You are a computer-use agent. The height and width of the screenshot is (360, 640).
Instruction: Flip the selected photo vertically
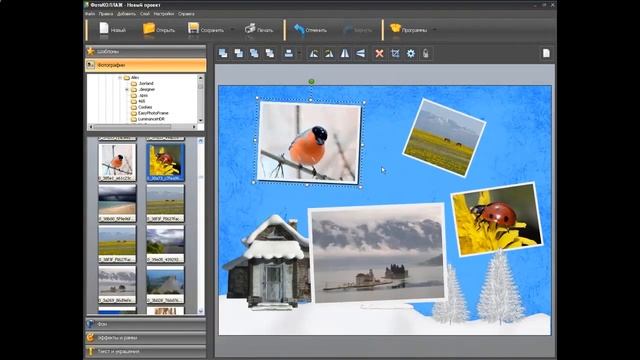tap(360, 53)
